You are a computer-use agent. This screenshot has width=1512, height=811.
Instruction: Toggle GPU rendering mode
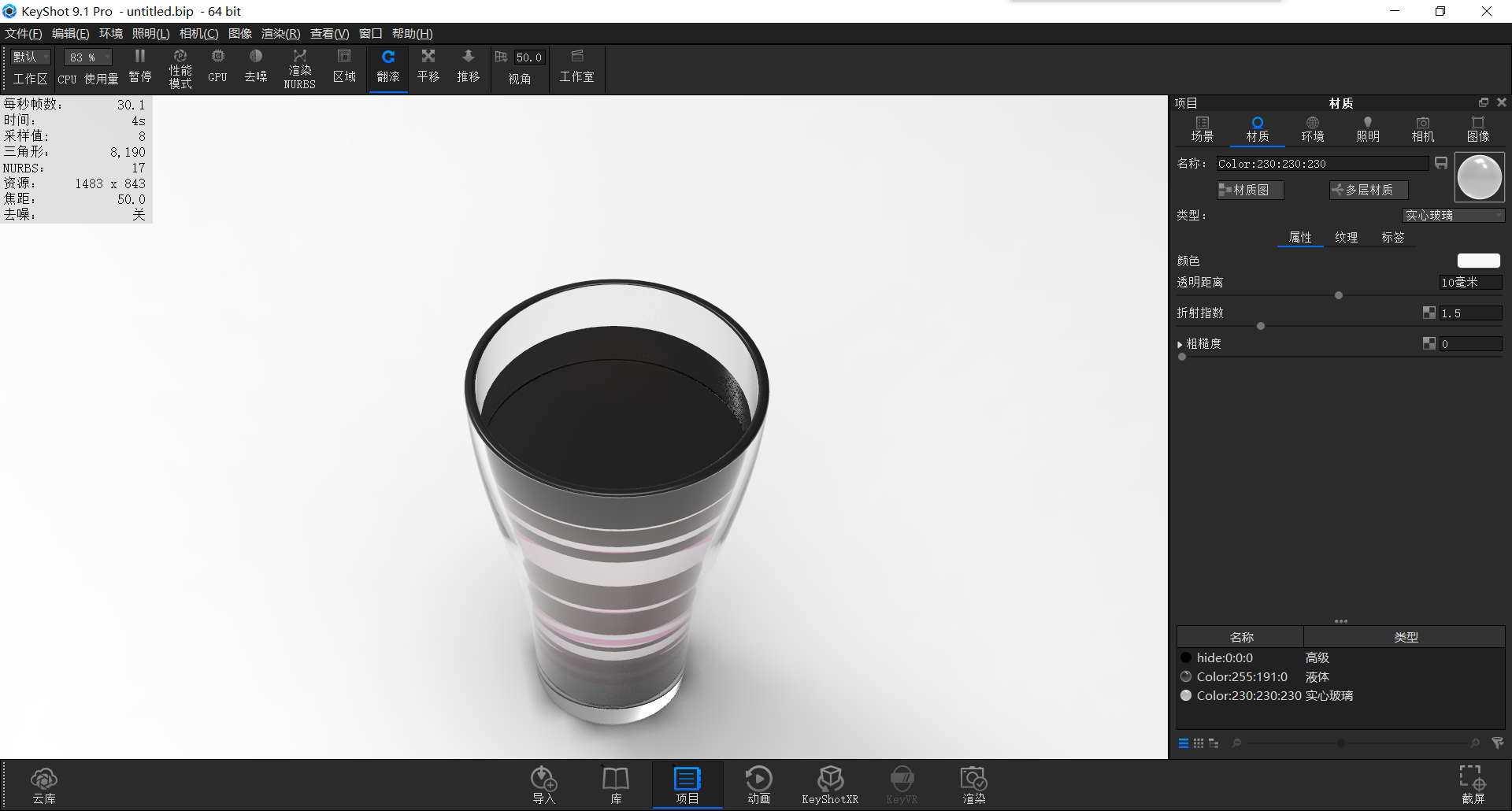(217, 67)
